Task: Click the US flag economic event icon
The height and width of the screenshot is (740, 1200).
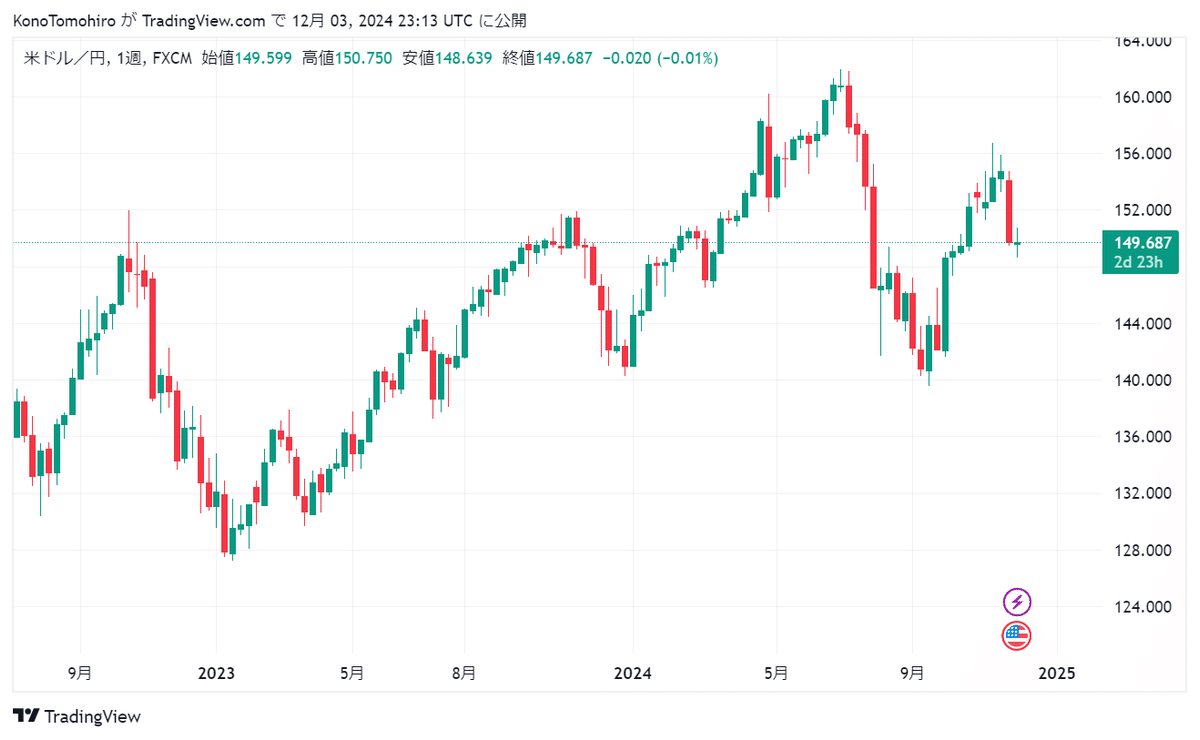Action: pos(1017,635)
